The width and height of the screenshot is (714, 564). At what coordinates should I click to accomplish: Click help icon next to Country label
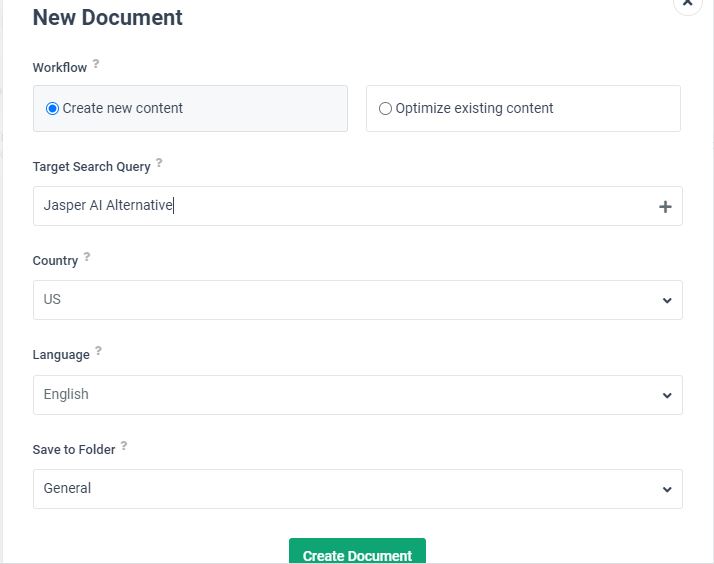point(87,257)
